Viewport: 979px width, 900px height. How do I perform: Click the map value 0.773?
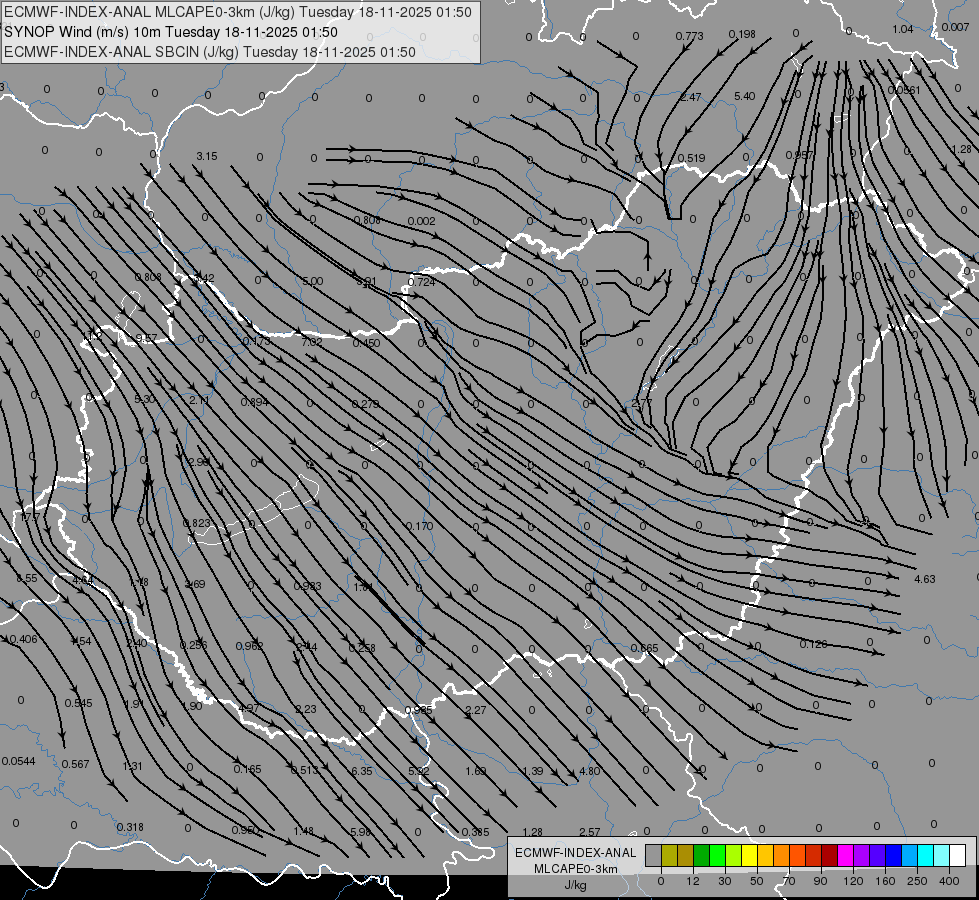coord(689,36)
